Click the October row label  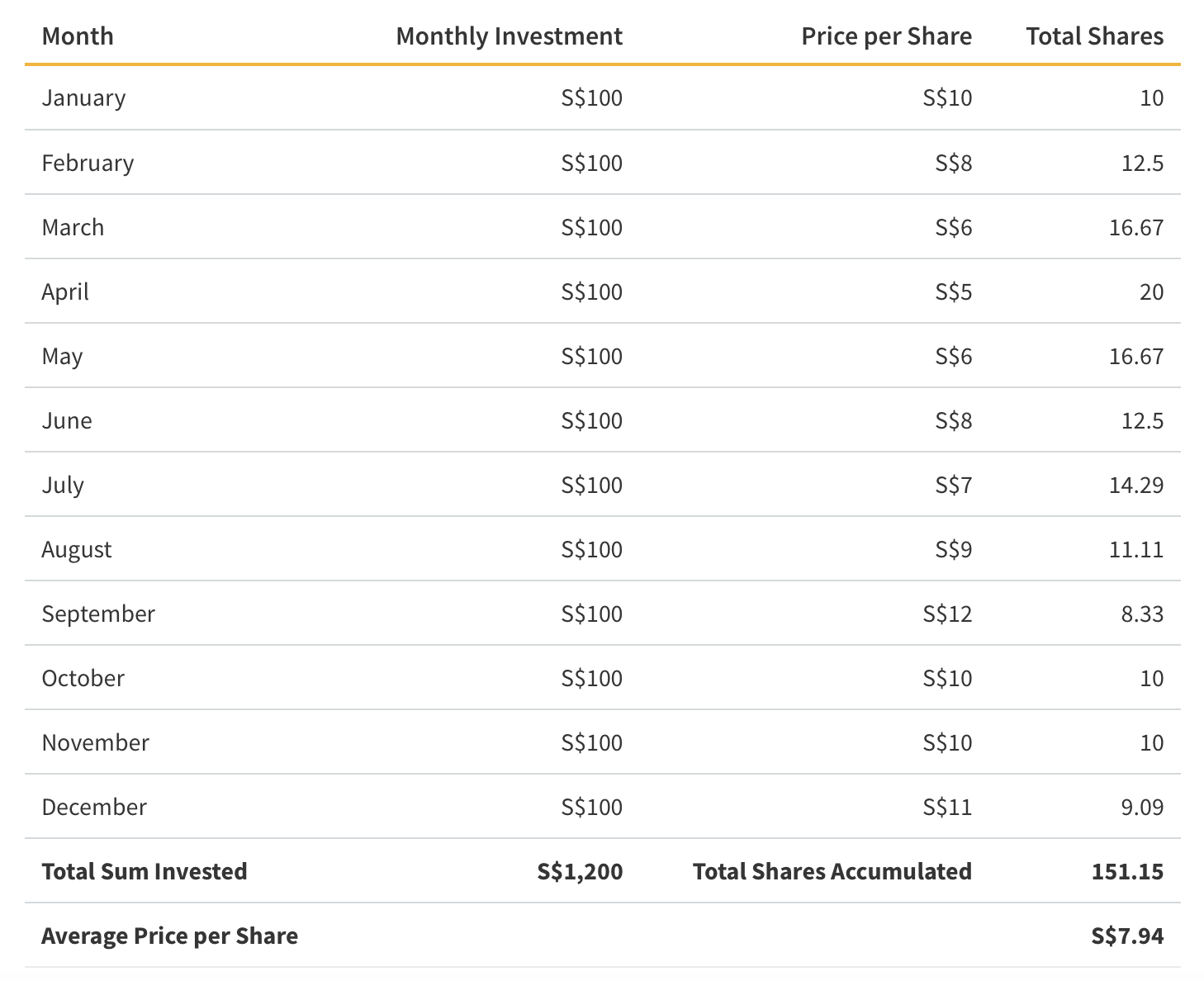pyautogui.click(x=83, y=678)
